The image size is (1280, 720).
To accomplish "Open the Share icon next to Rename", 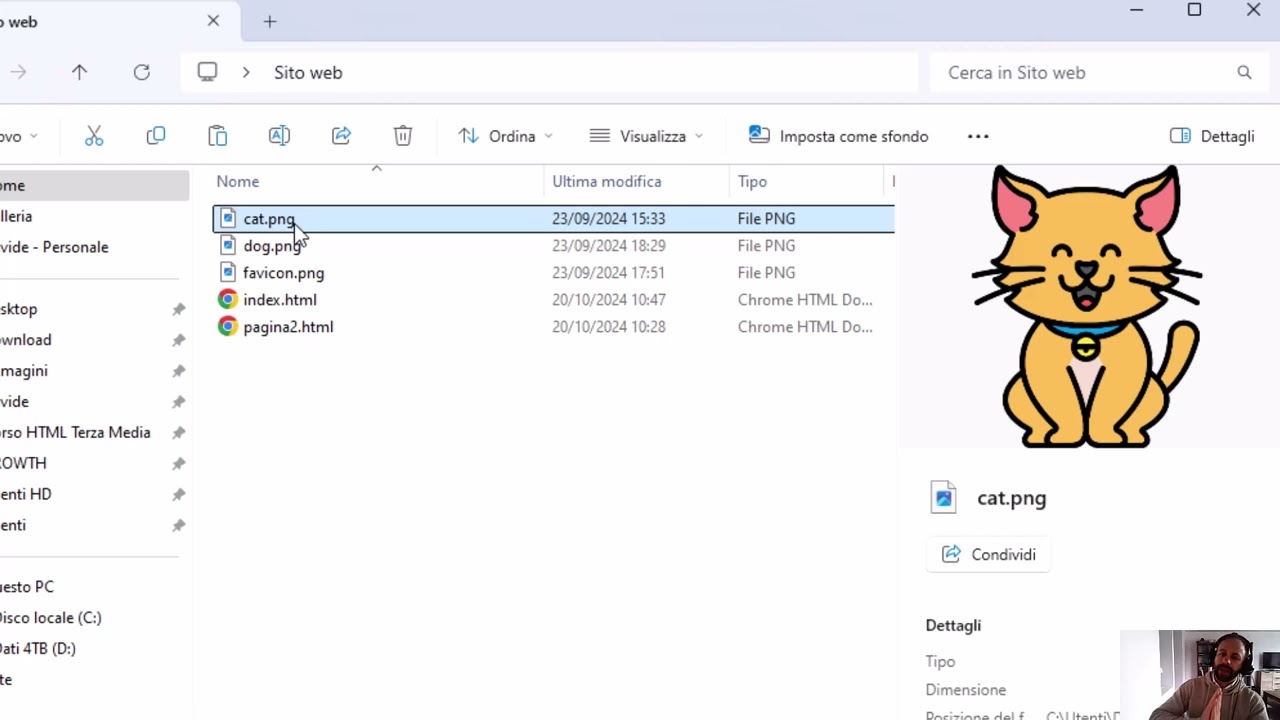I will tap(341, 136).
